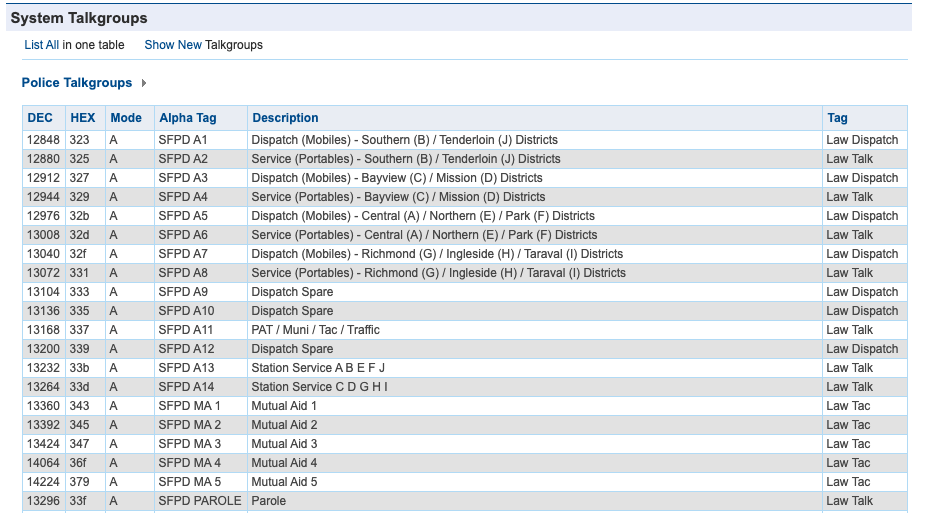The width and height of the screenshot is (926, 513).
Task: Open the List All link
Action: (41, 45)
